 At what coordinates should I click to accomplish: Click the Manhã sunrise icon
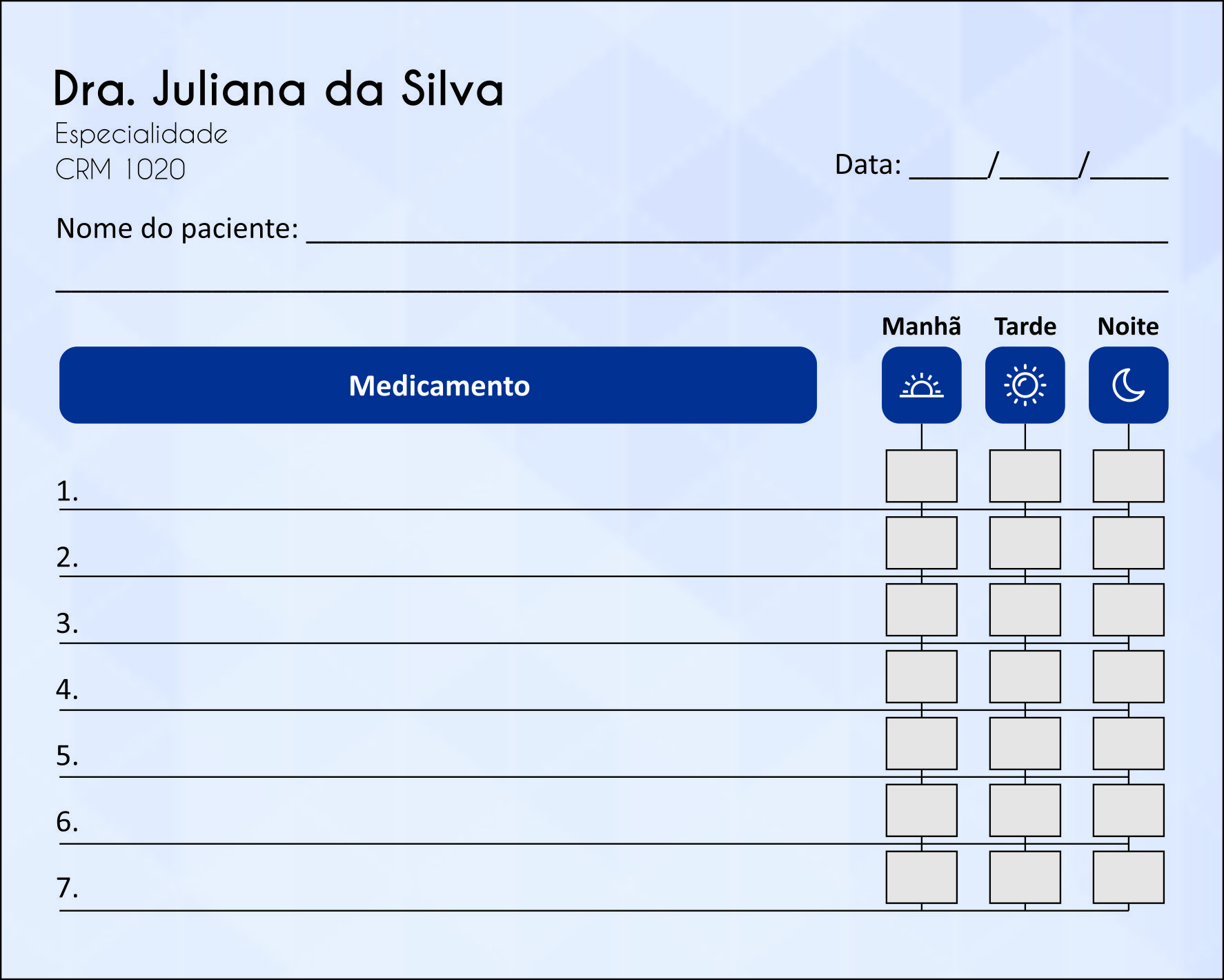(x=921, y=385)
